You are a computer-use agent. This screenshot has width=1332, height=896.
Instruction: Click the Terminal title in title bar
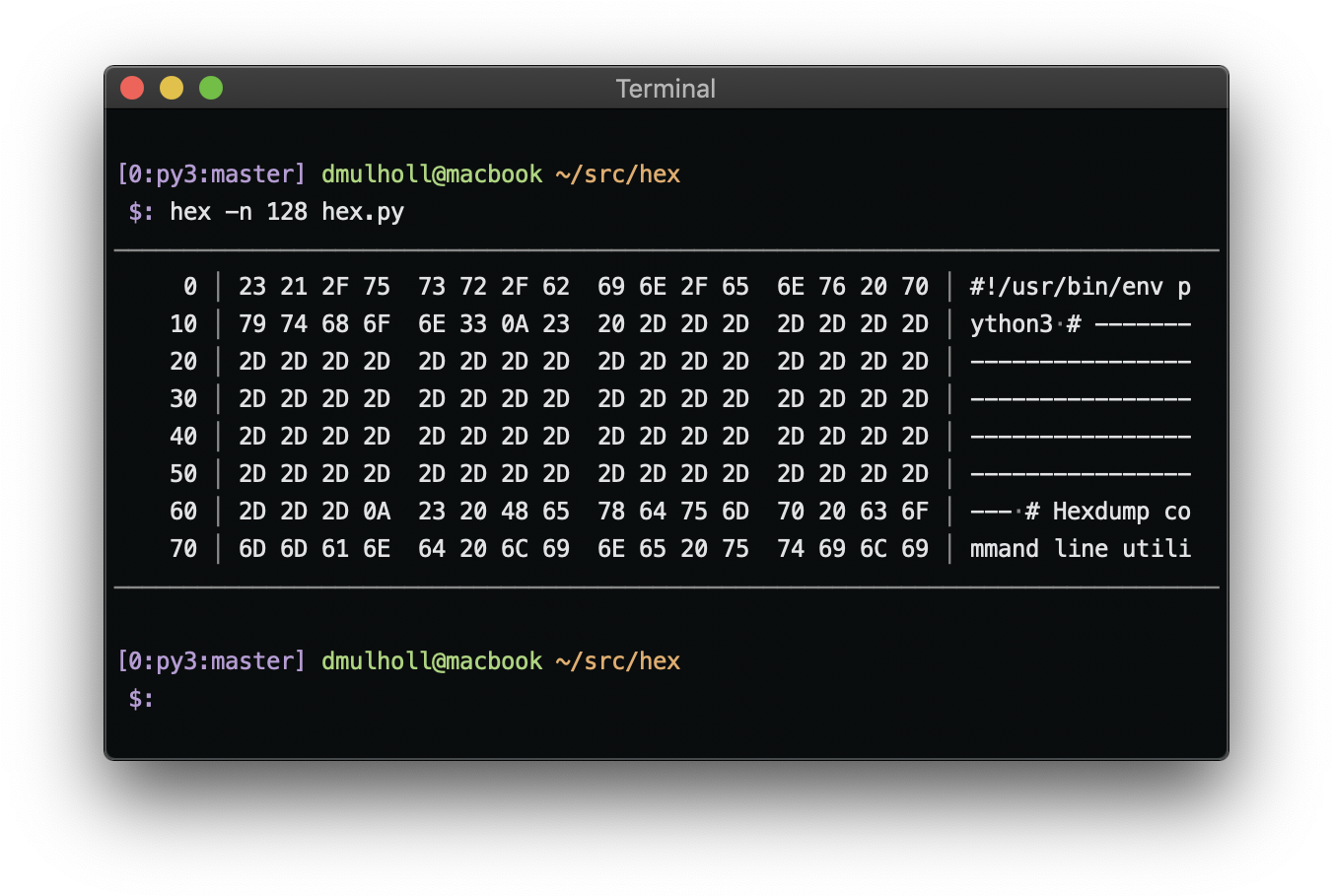tap(666, 89)
